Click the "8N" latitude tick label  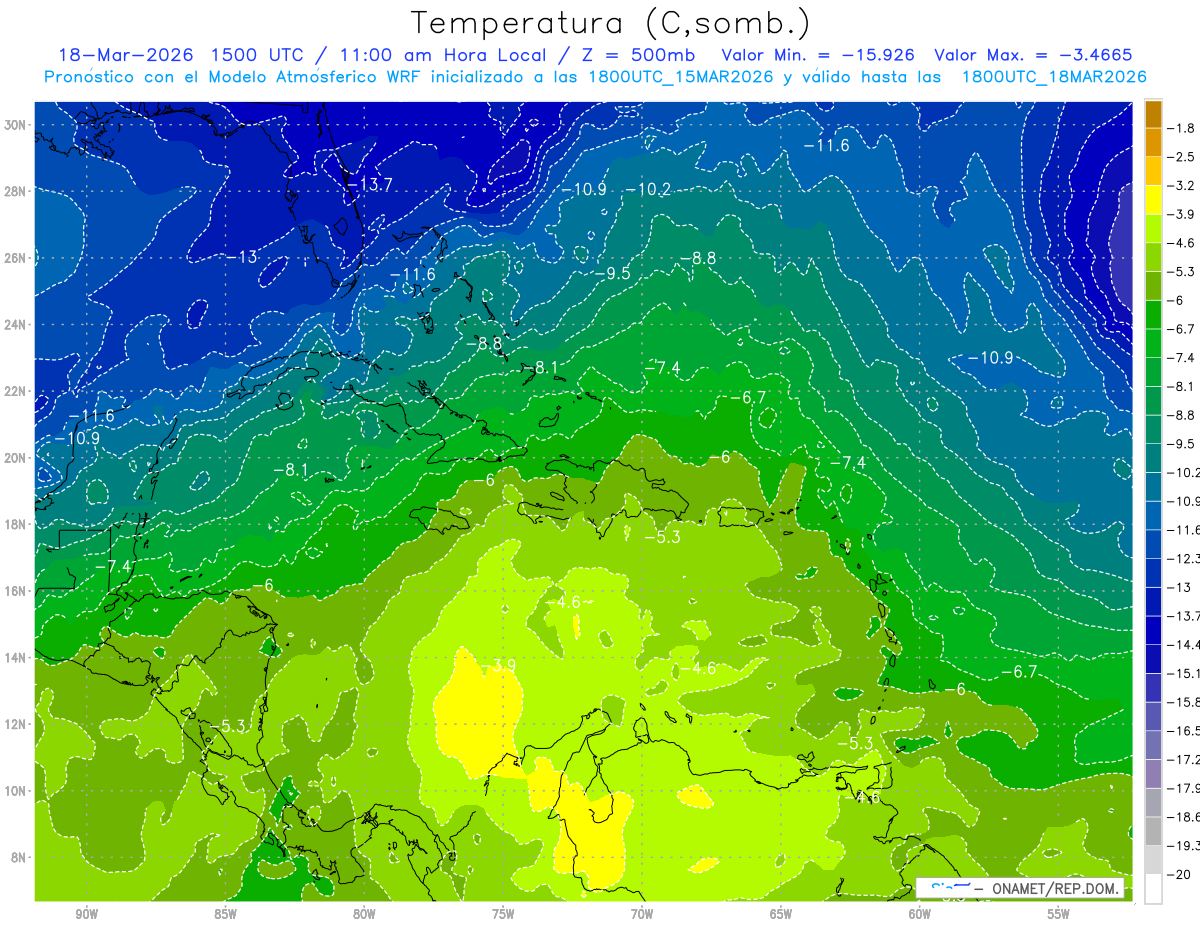[19, 857]
